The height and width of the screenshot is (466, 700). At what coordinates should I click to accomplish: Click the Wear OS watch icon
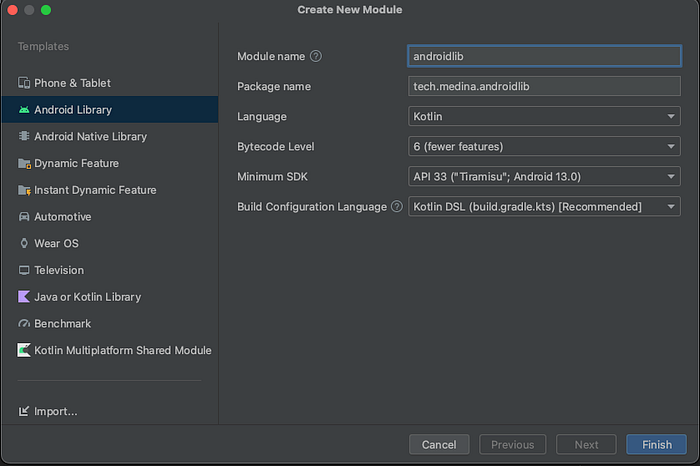click(24, 243)
